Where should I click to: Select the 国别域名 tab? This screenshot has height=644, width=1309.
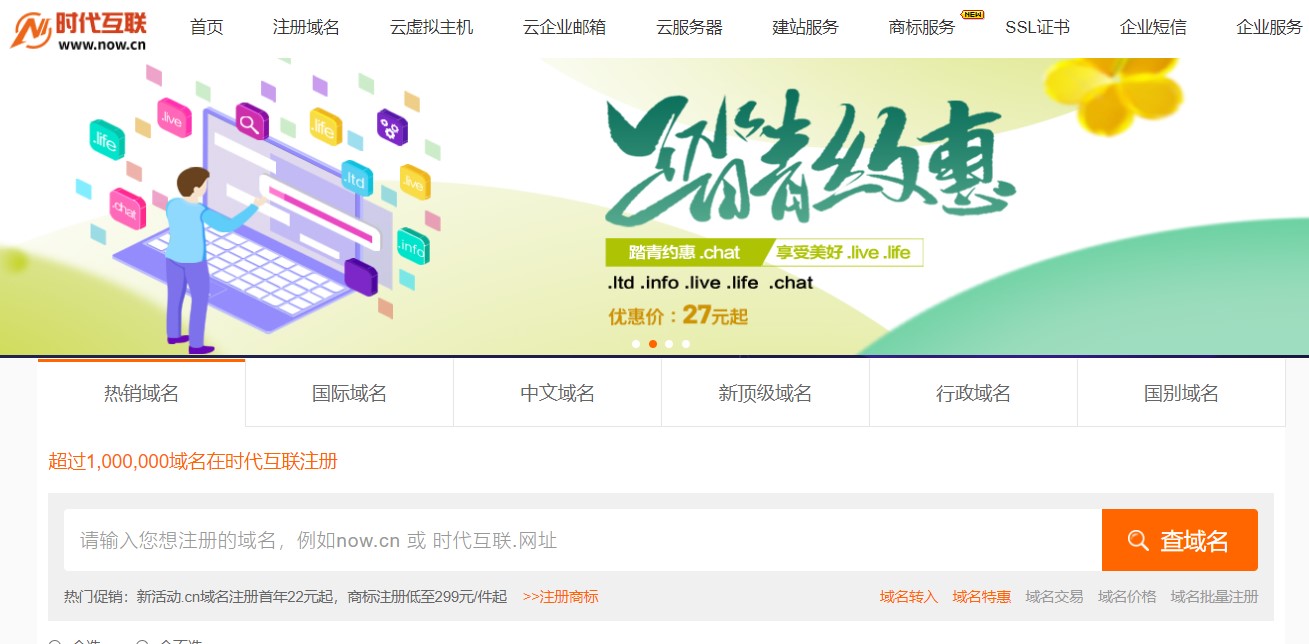(1181, 393)
